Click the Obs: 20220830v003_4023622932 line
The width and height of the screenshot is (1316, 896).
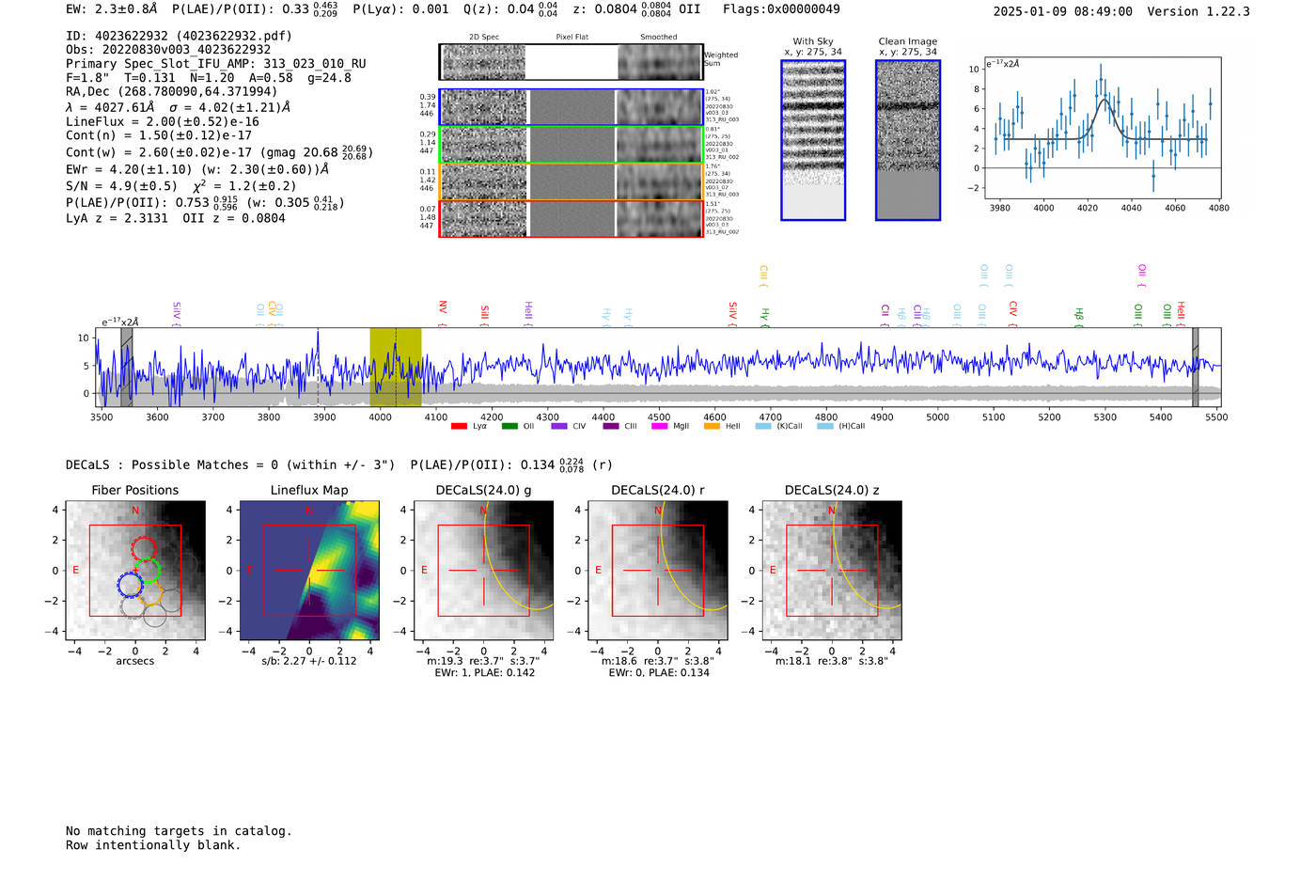[x=168, y=50]
